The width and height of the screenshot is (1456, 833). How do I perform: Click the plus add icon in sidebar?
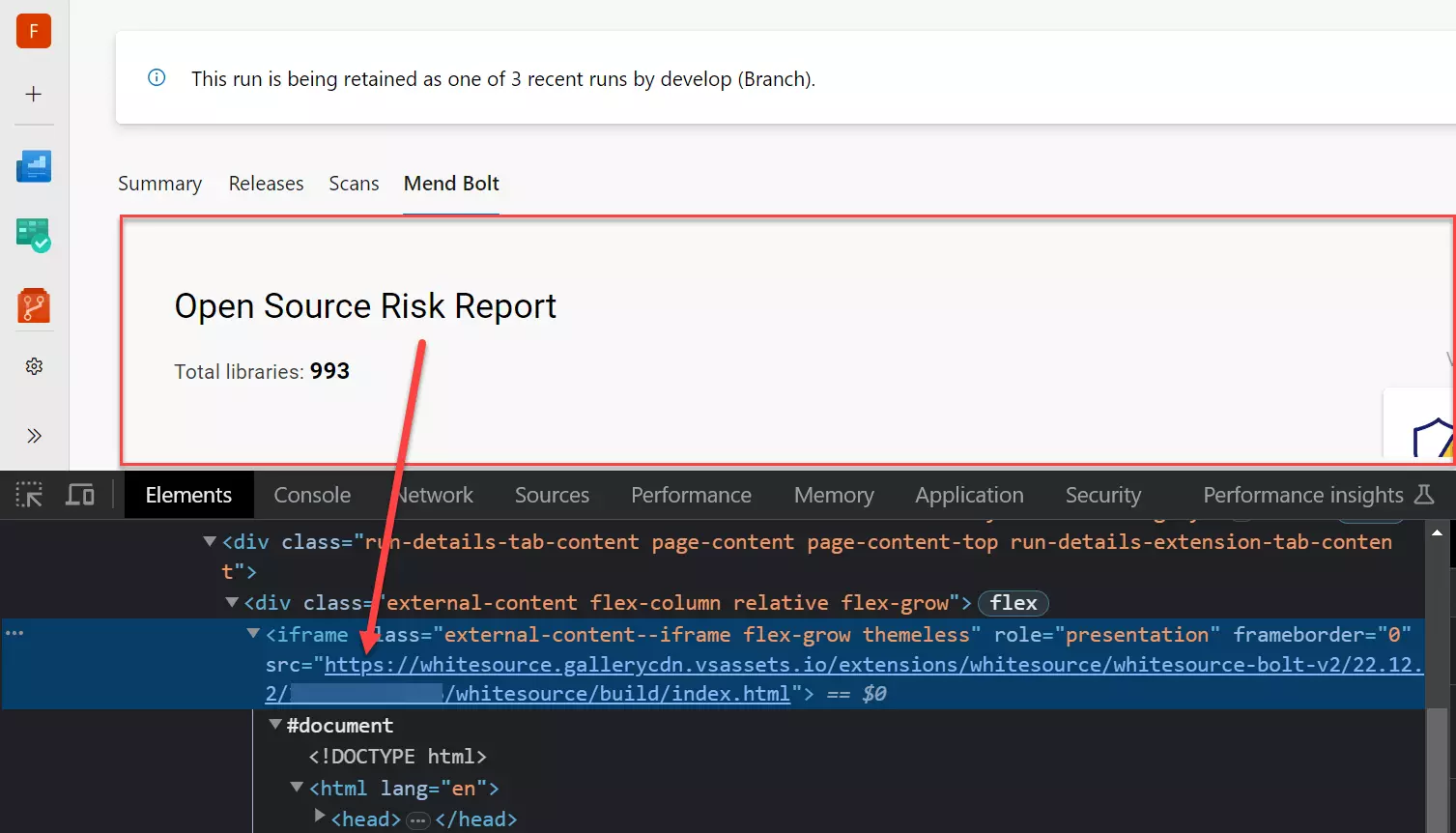point(34,94)
